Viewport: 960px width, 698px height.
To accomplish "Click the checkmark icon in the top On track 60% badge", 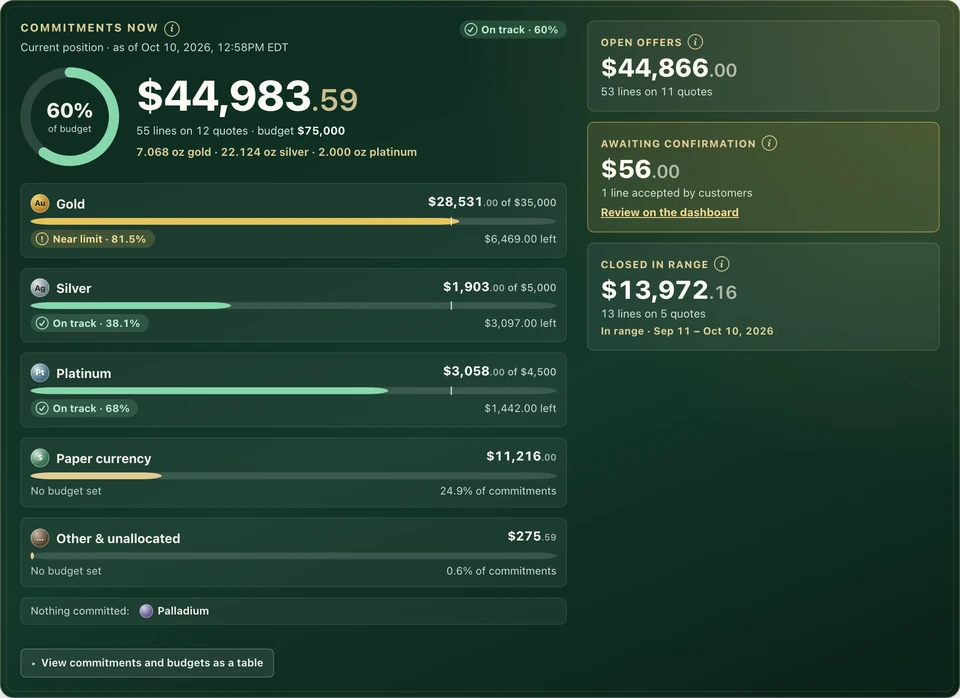I will [x=471, y=29].
